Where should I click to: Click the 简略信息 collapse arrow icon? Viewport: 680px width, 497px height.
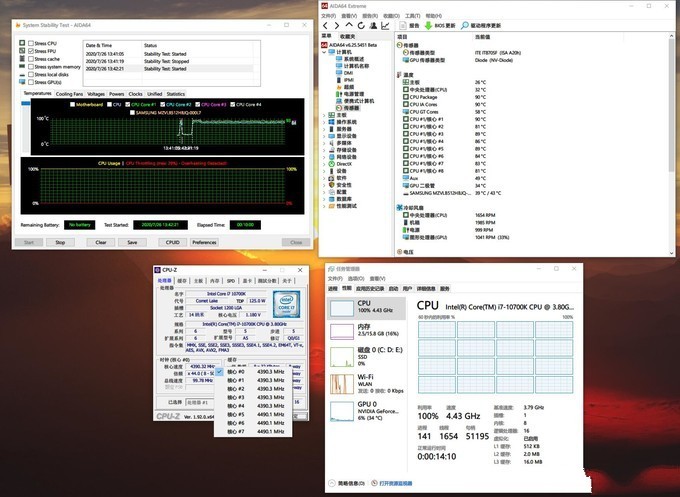click(332, 483)
